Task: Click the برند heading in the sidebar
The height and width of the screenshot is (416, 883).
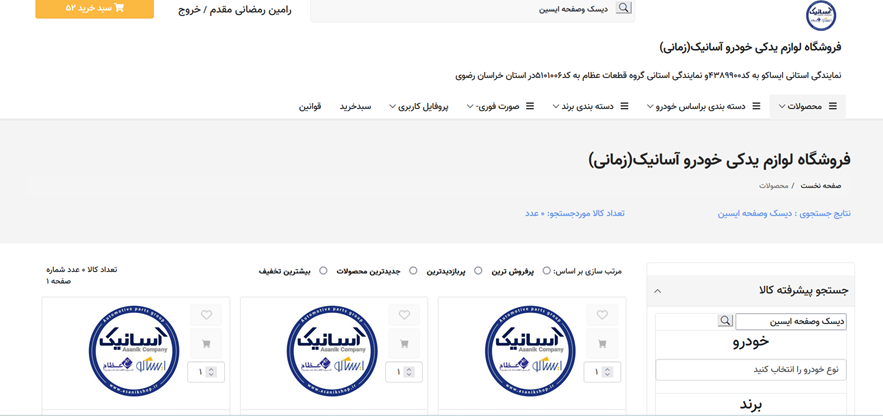Action: pos(751,404)
